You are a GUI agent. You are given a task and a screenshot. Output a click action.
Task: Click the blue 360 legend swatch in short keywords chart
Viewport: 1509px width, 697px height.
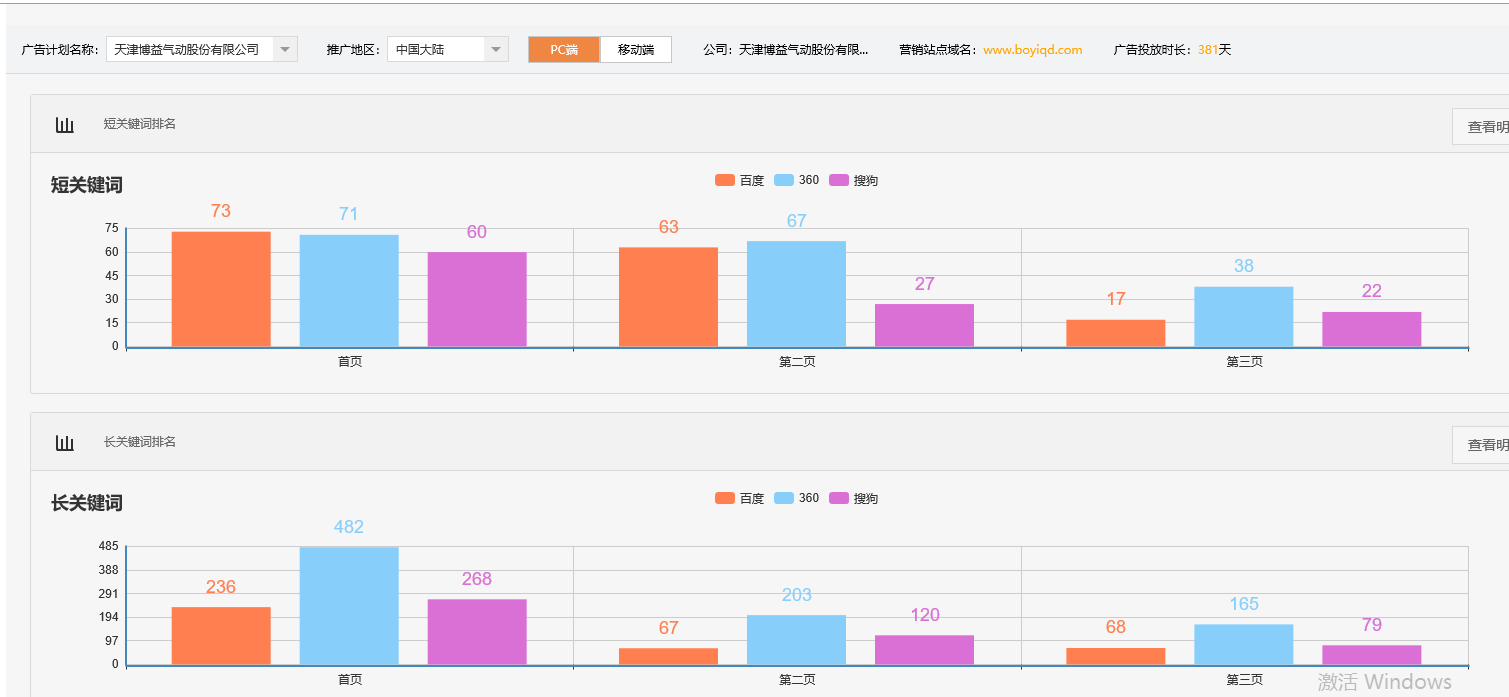[786, 180]
